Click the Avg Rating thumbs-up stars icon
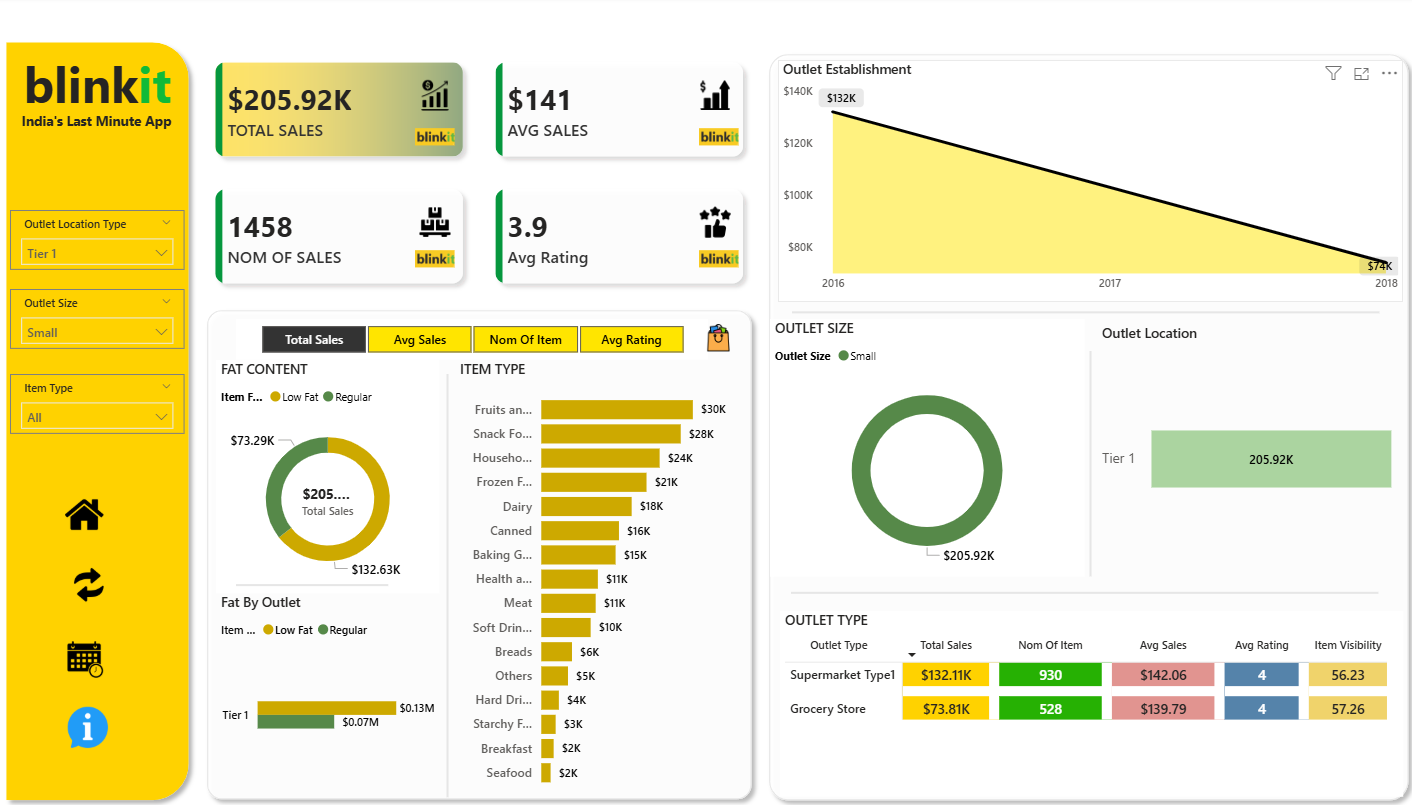Image resolution: width=1412 pixels, height=805 pixels. coord(715,222)
